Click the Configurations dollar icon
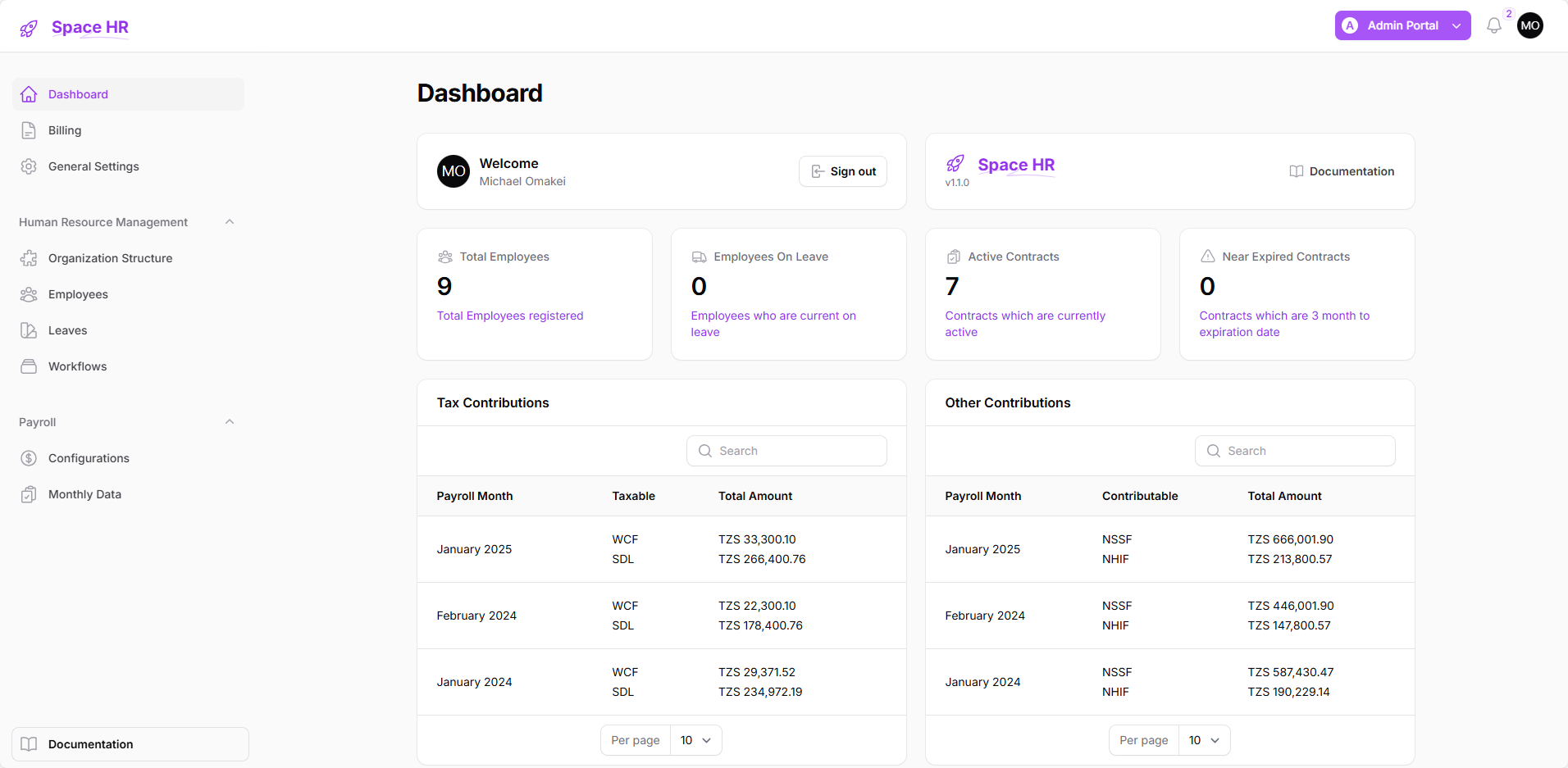 pos(29,458)
